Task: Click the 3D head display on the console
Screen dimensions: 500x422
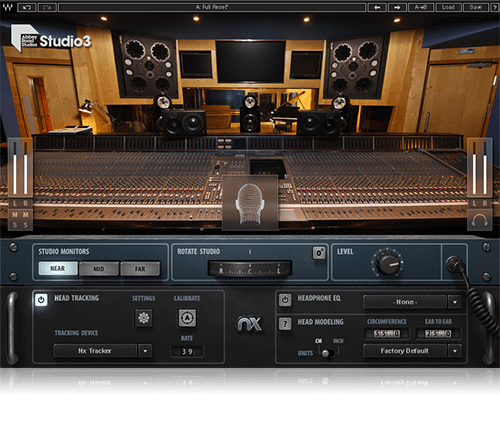Action: click(x=250, y=203)
